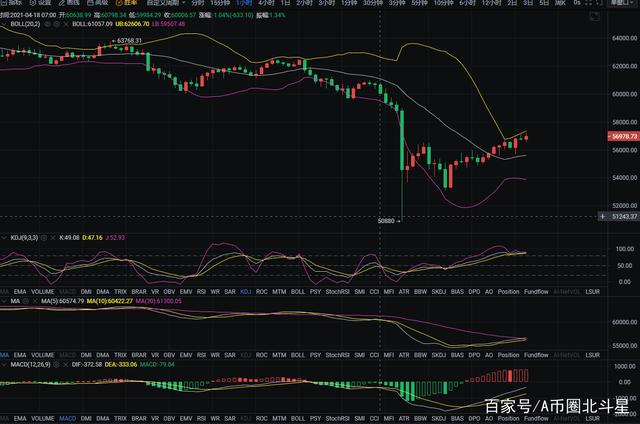Click the 63768.31 high price marker
The image size is (640, 424).
pyautogui.click(x=129, y=40)
